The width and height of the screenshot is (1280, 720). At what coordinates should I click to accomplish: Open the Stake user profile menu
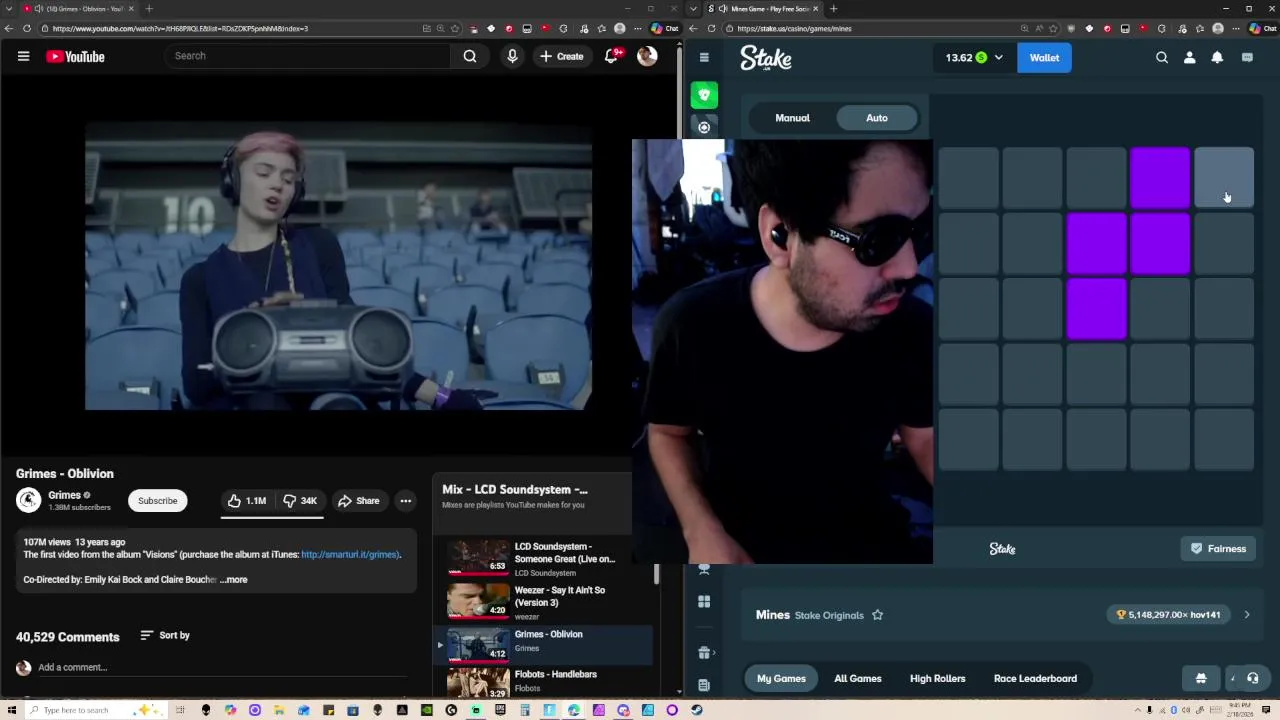(1190, 58)
